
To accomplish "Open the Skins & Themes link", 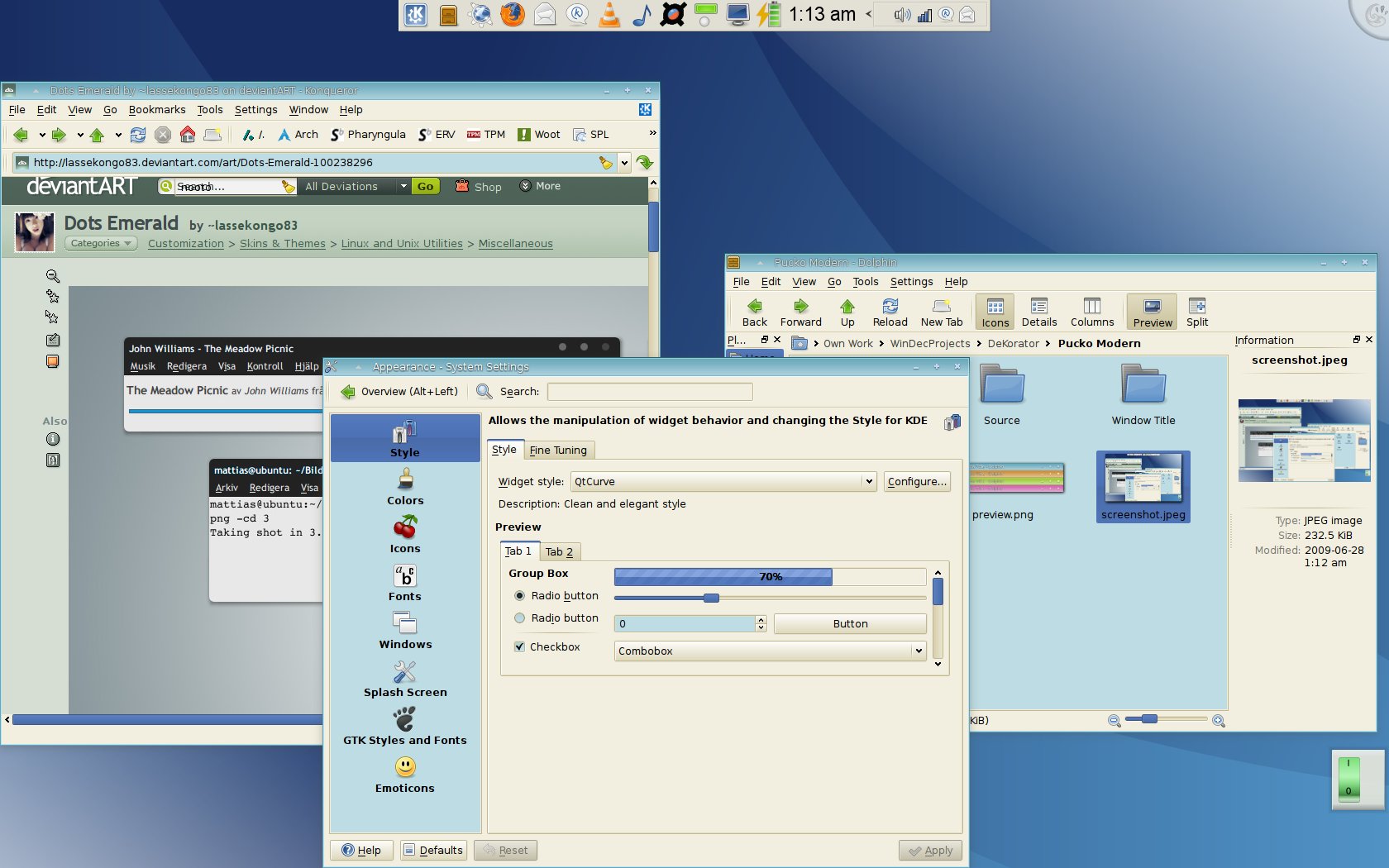I will (x=283, y=243).
